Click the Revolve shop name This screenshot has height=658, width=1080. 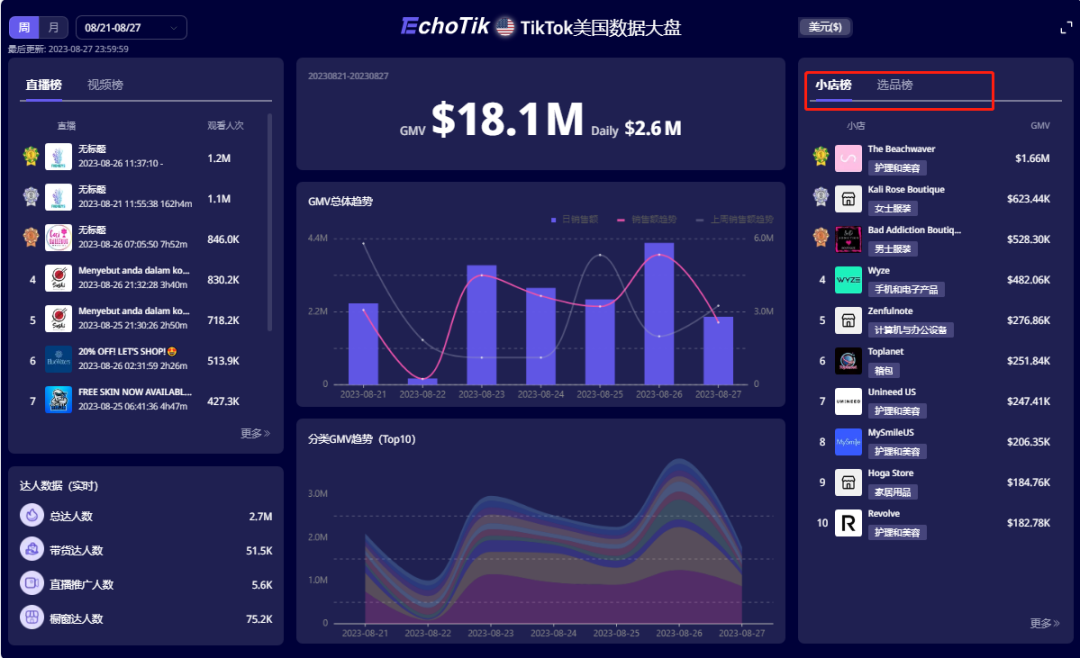click(x=884, y=514)
